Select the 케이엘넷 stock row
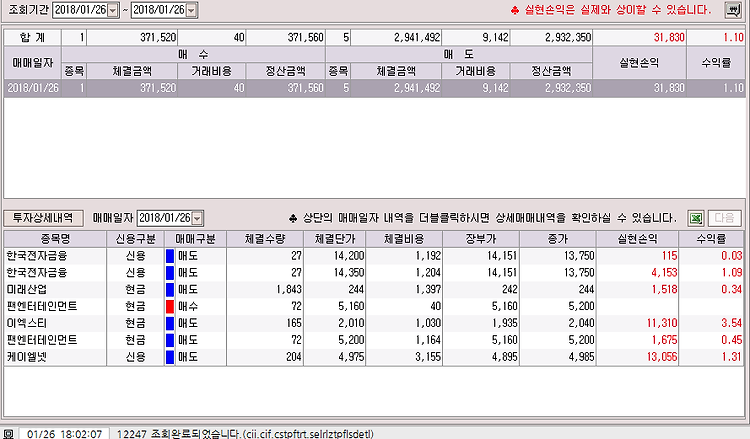Screen dimensions: 750x439 point(374,357)
